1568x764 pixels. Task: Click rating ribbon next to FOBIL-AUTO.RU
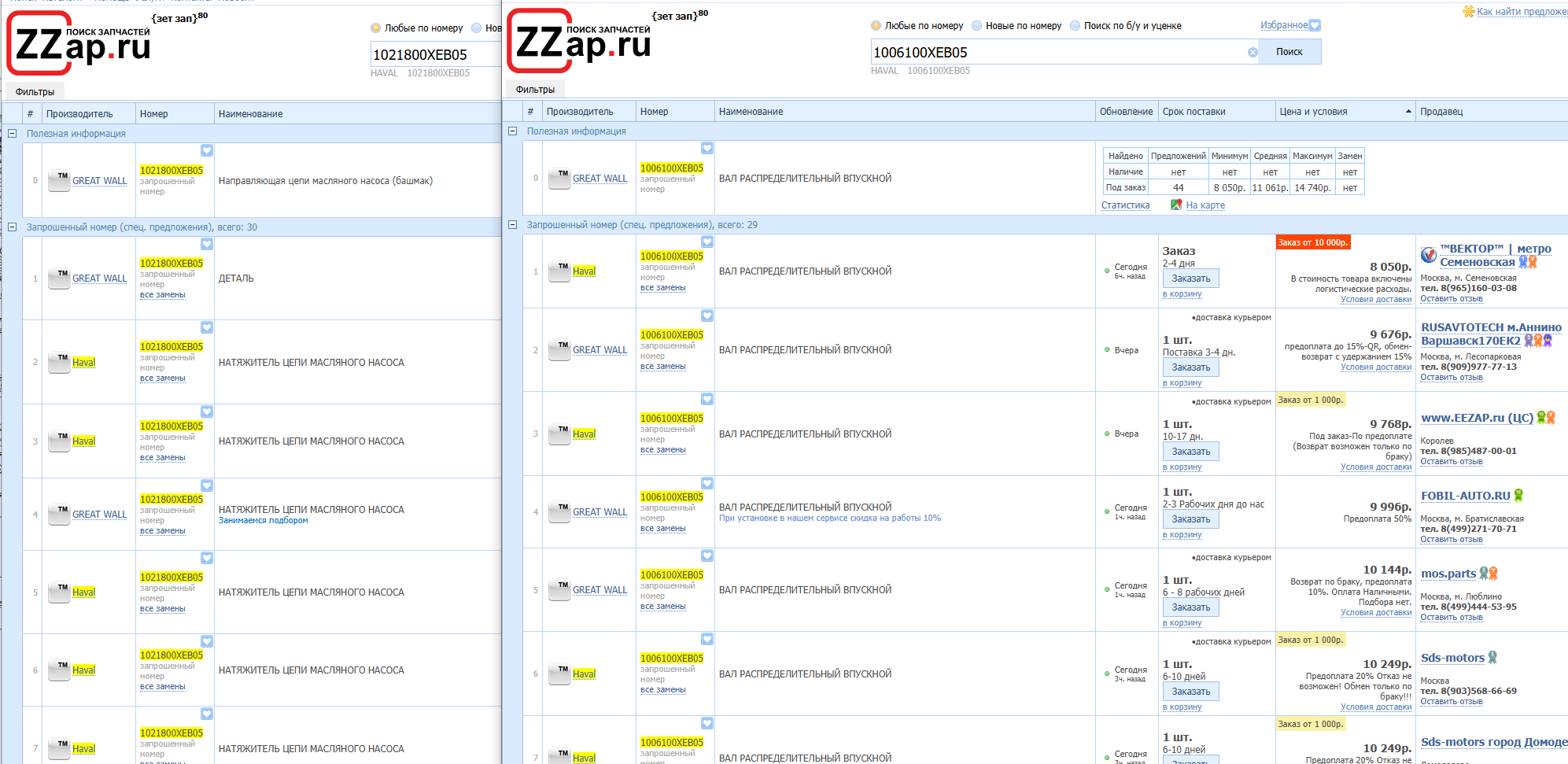pos(1518,496)
